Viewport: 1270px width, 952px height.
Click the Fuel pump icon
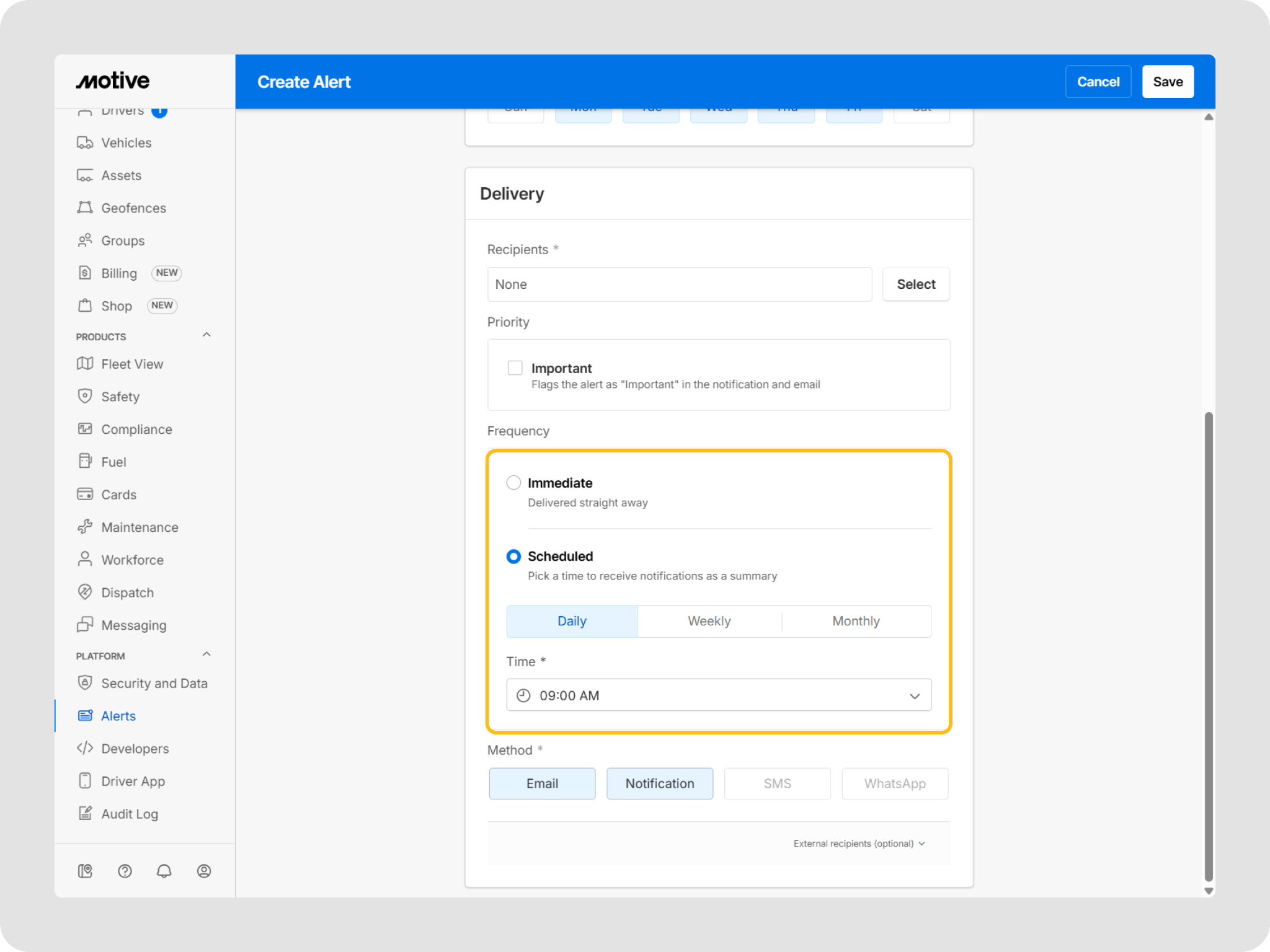click(85, 461)
